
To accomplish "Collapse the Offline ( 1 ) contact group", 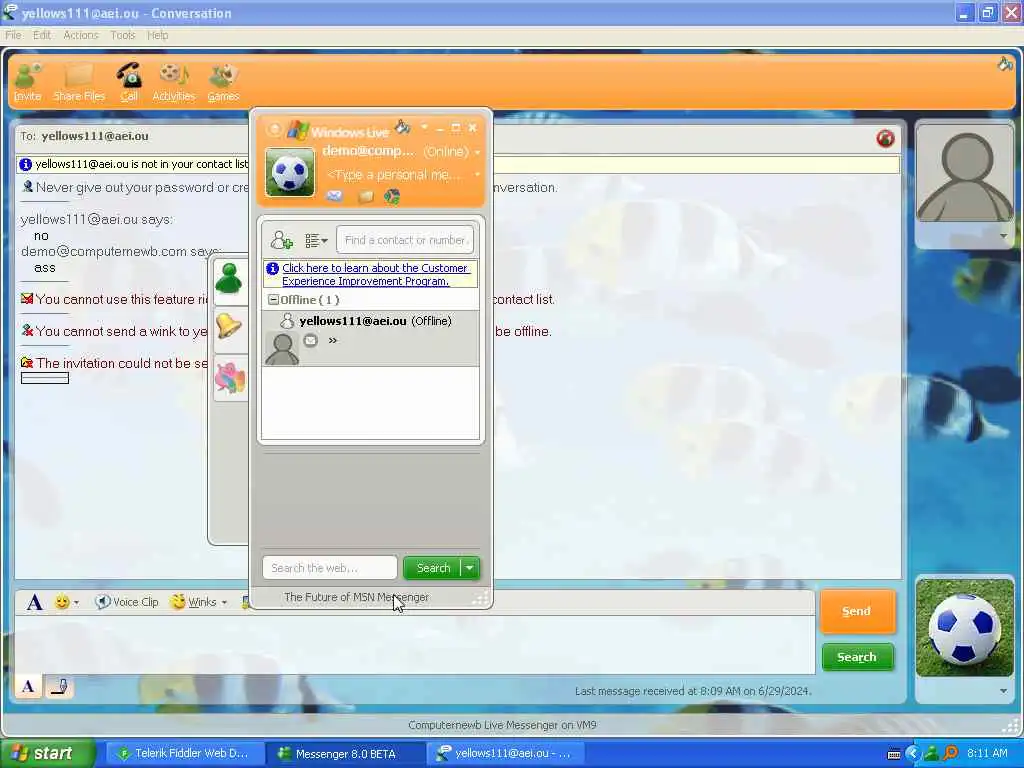I will [274, 300].
